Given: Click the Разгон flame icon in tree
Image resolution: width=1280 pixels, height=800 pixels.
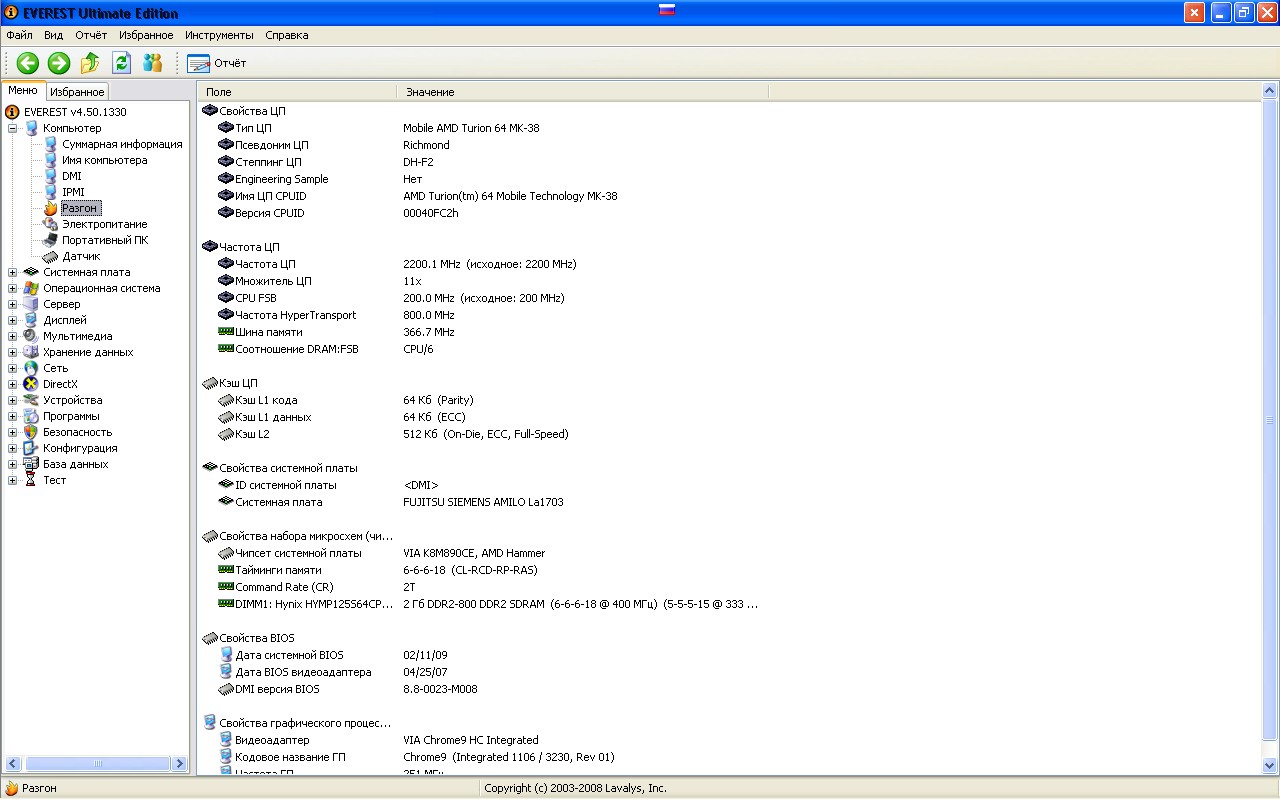Looking at the screenshot, I should pos(51,208).
